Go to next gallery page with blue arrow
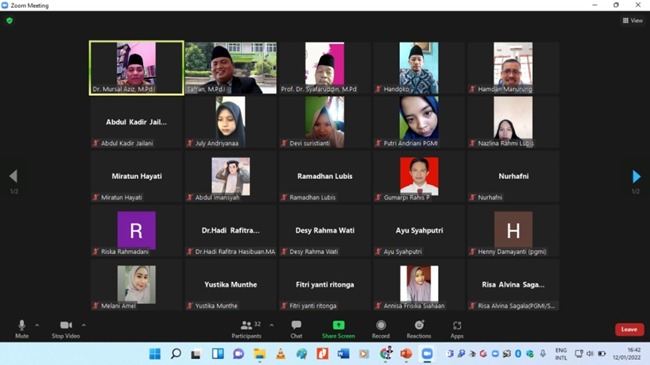 636,176
